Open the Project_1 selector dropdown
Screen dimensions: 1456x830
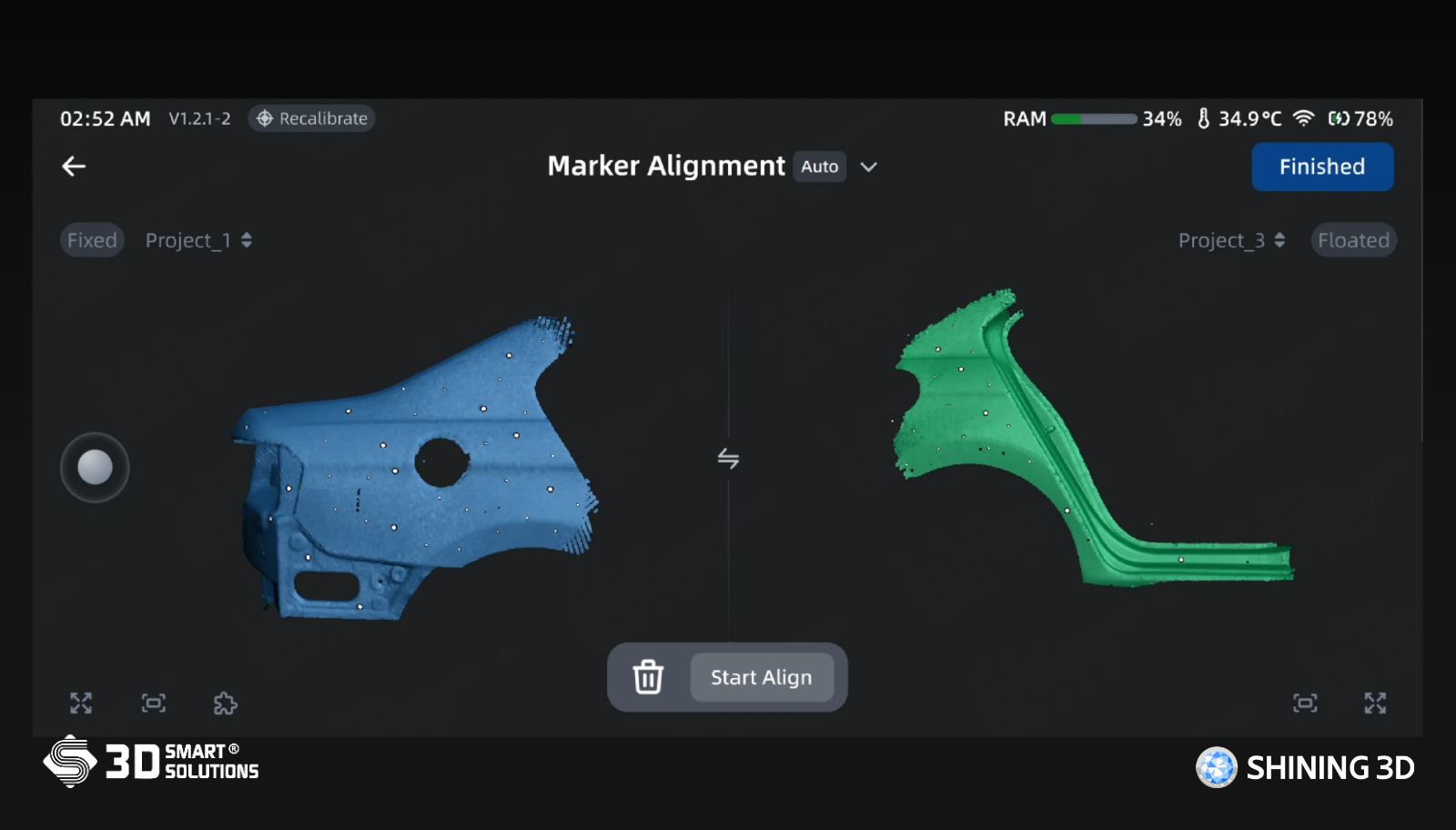coord(198,240)
